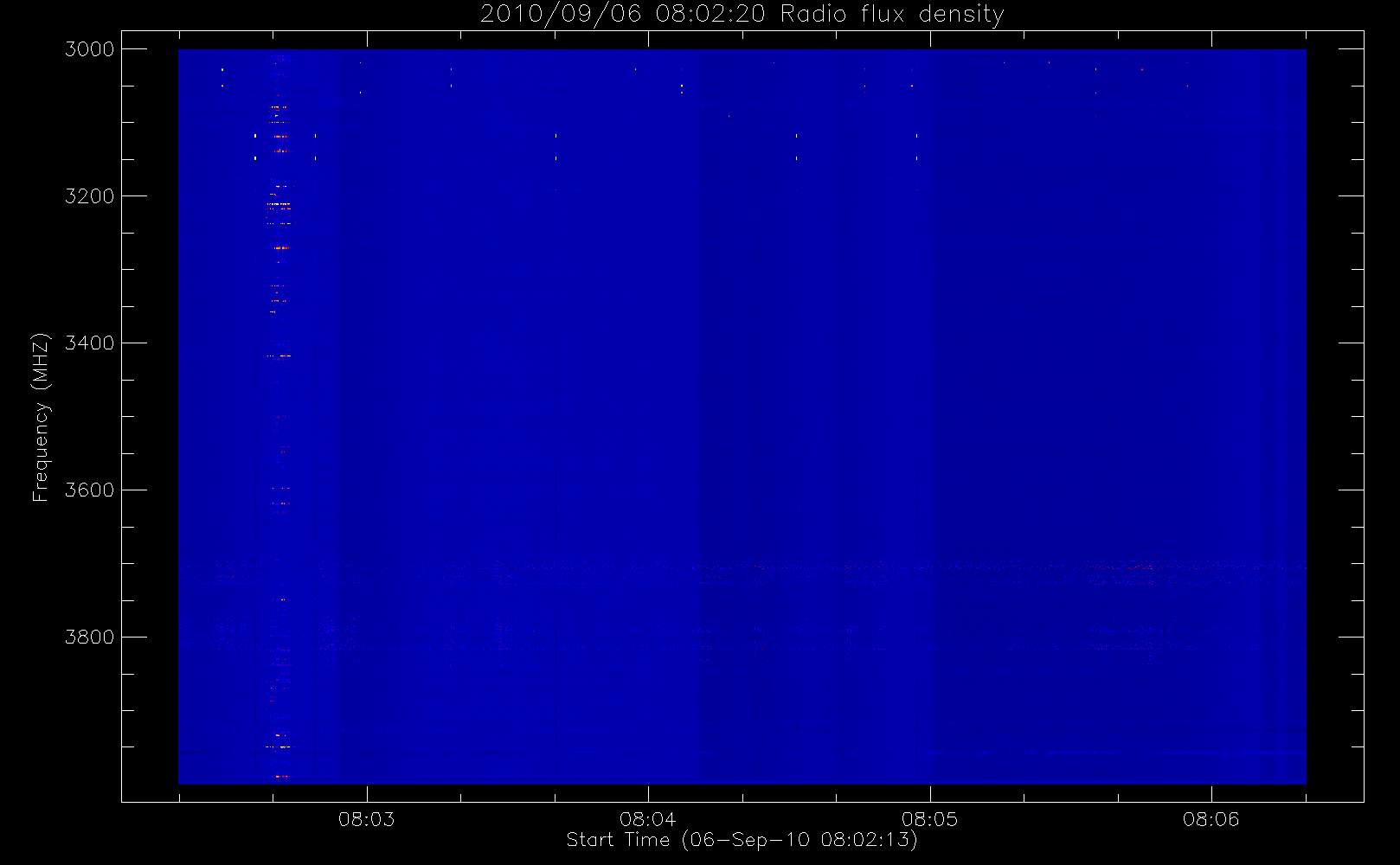Viewport: 1400px width, 865px height.
Task: Click the plot title '2010/09/06 08:02:20 Radio flux density'
Action: [x=742, y=15]
